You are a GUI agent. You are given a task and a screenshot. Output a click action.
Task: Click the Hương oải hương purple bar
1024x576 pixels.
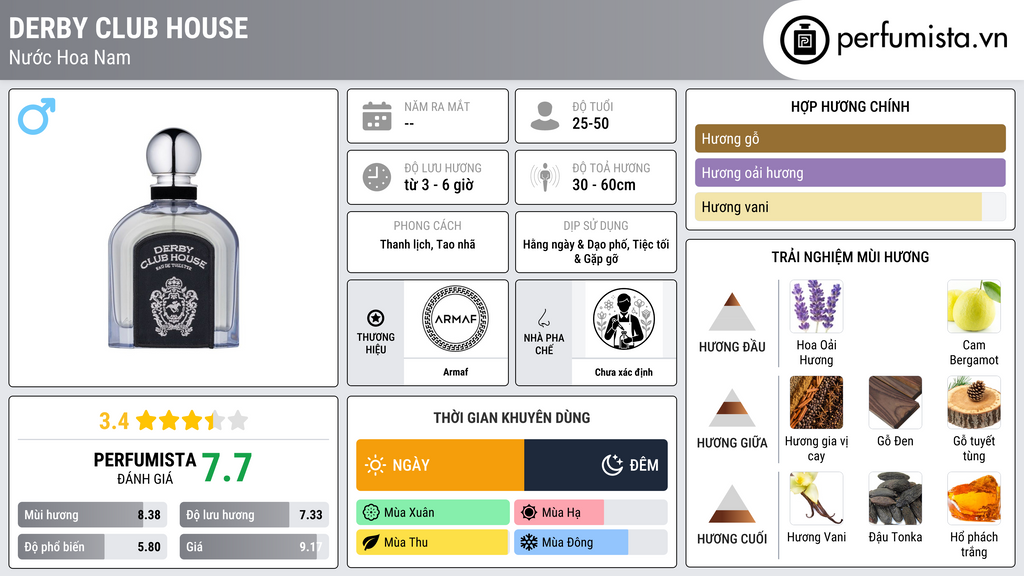pos(850,173)
